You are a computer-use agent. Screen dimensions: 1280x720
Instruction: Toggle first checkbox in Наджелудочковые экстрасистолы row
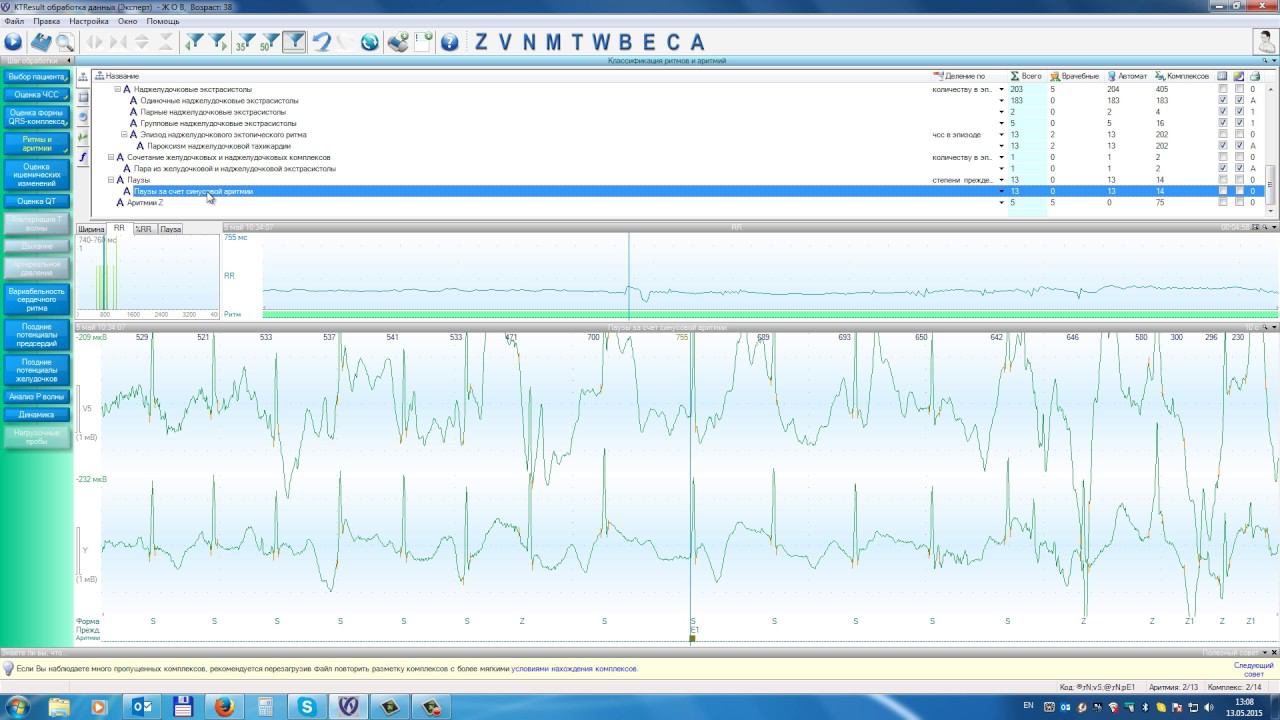coord(1222,89)
